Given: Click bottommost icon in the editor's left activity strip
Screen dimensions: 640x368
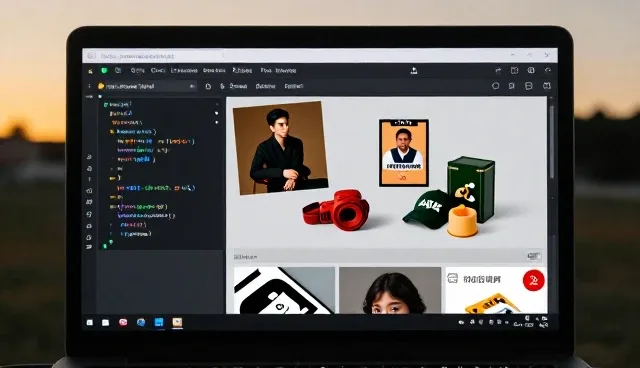Looking at the screenshot, I should click(x=89, y=247).
